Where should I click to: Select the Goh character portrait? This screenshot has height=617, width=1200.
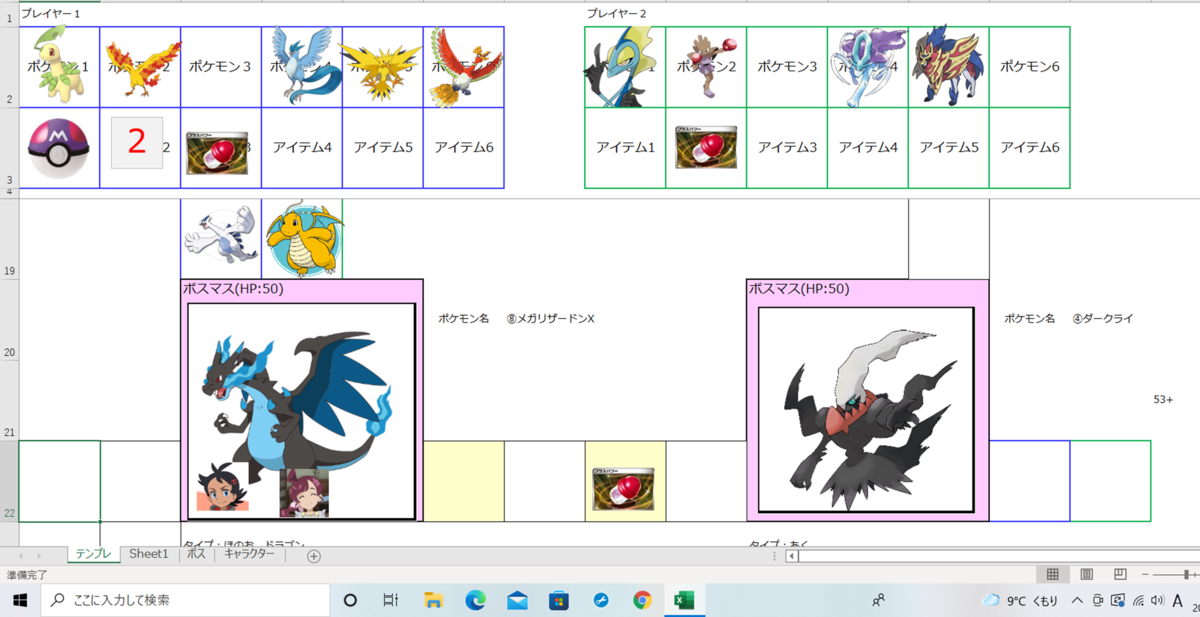(x=222, y=488)
